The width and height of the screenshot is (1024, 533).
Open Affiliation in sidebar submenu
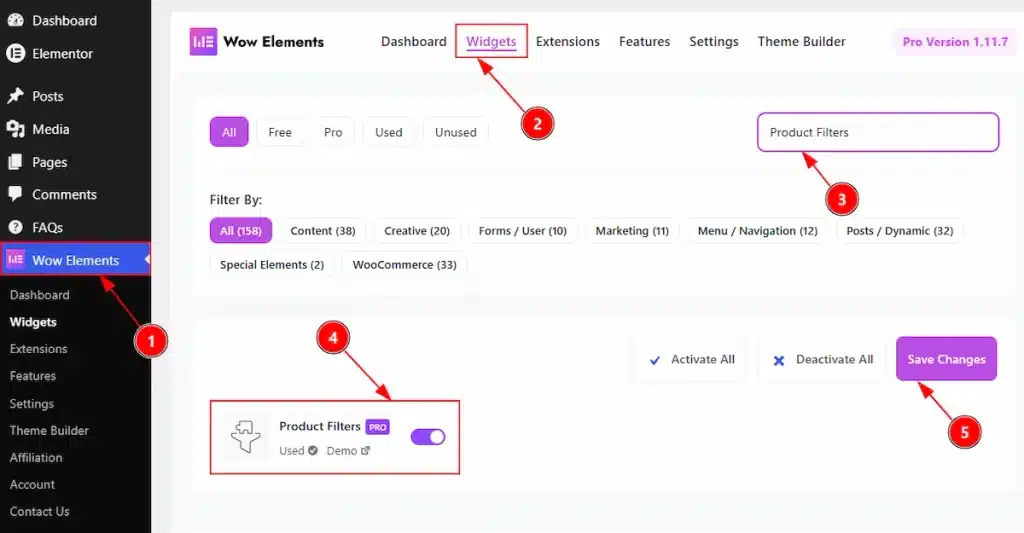[x=36, y=457]
